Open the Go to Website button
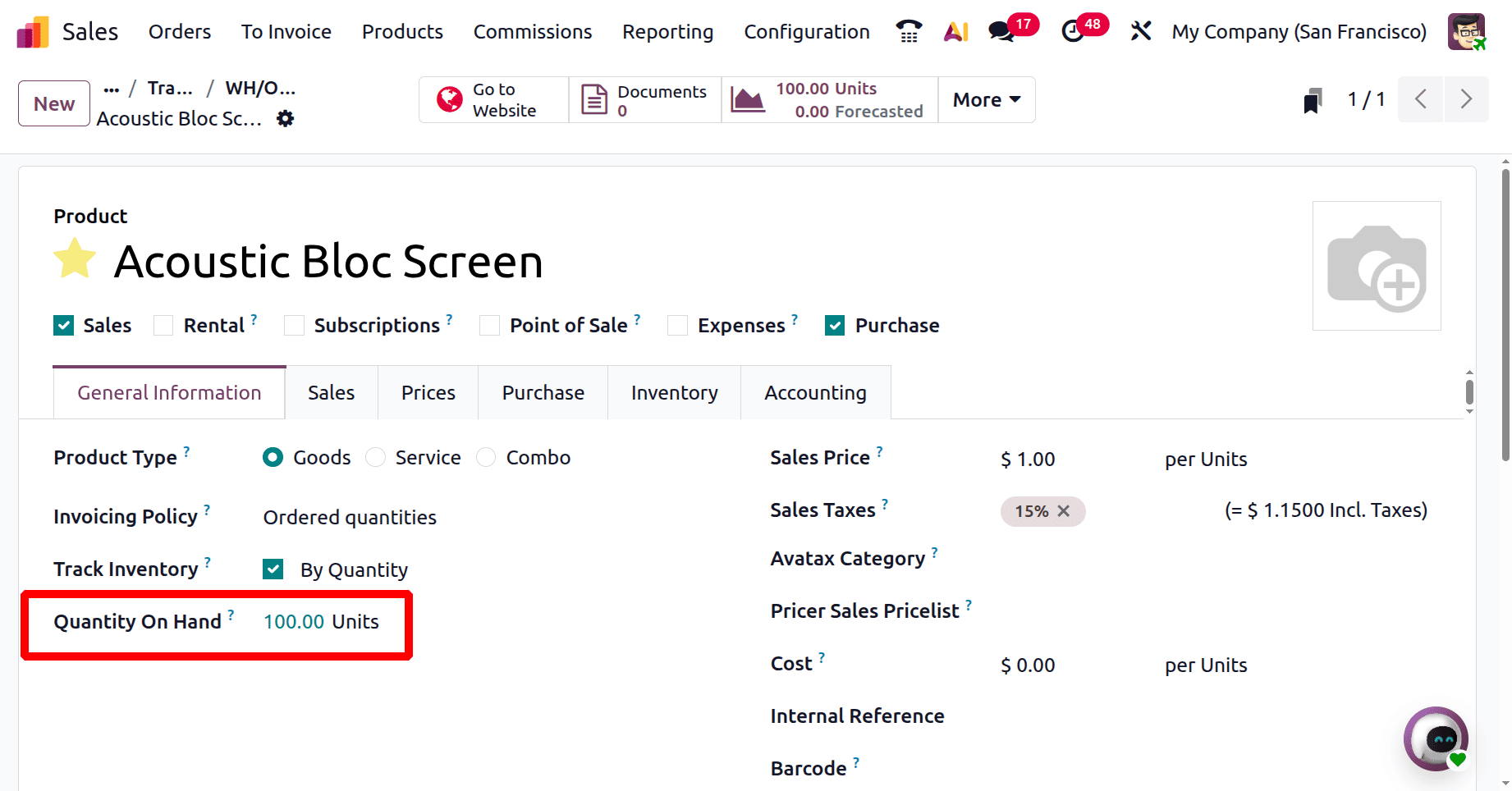This screenshot has width=1512, height=791. click(493, 100)
